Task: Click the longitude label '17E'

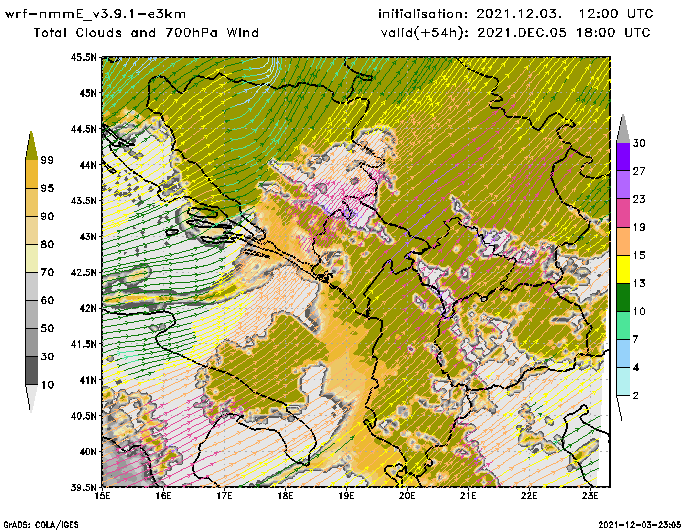Action: [x=225, y=496]
